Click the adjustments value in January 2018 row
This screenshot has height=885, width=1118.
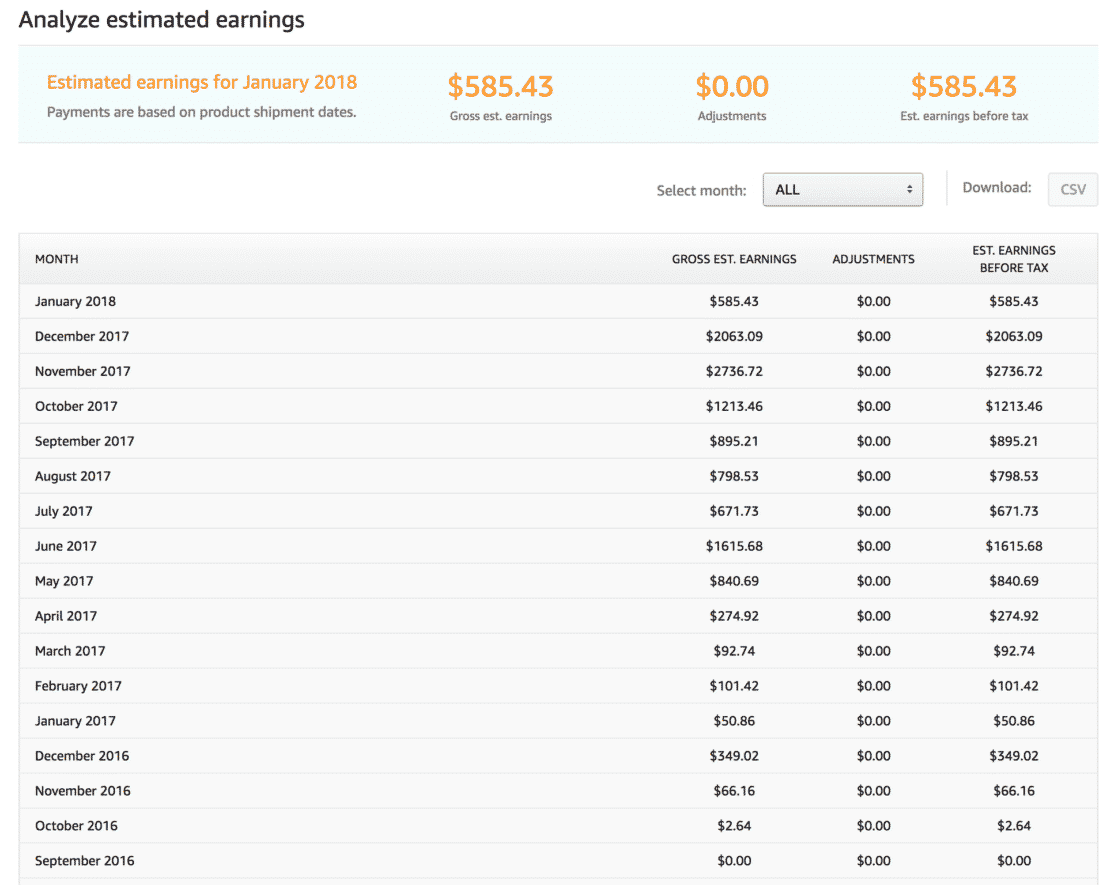coord(873,301)
